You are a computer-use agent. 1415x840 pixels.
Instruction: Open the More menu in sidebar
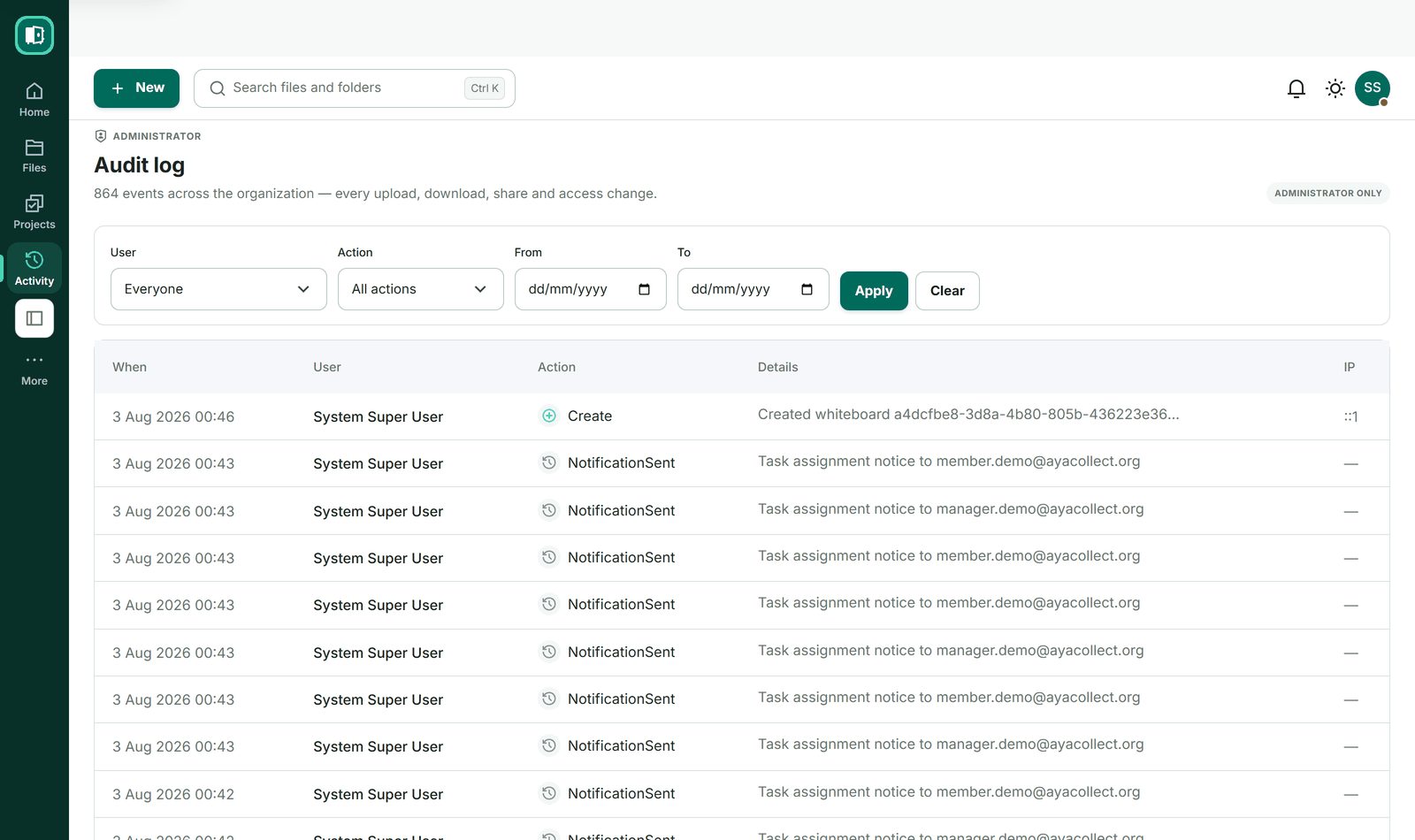34,370
